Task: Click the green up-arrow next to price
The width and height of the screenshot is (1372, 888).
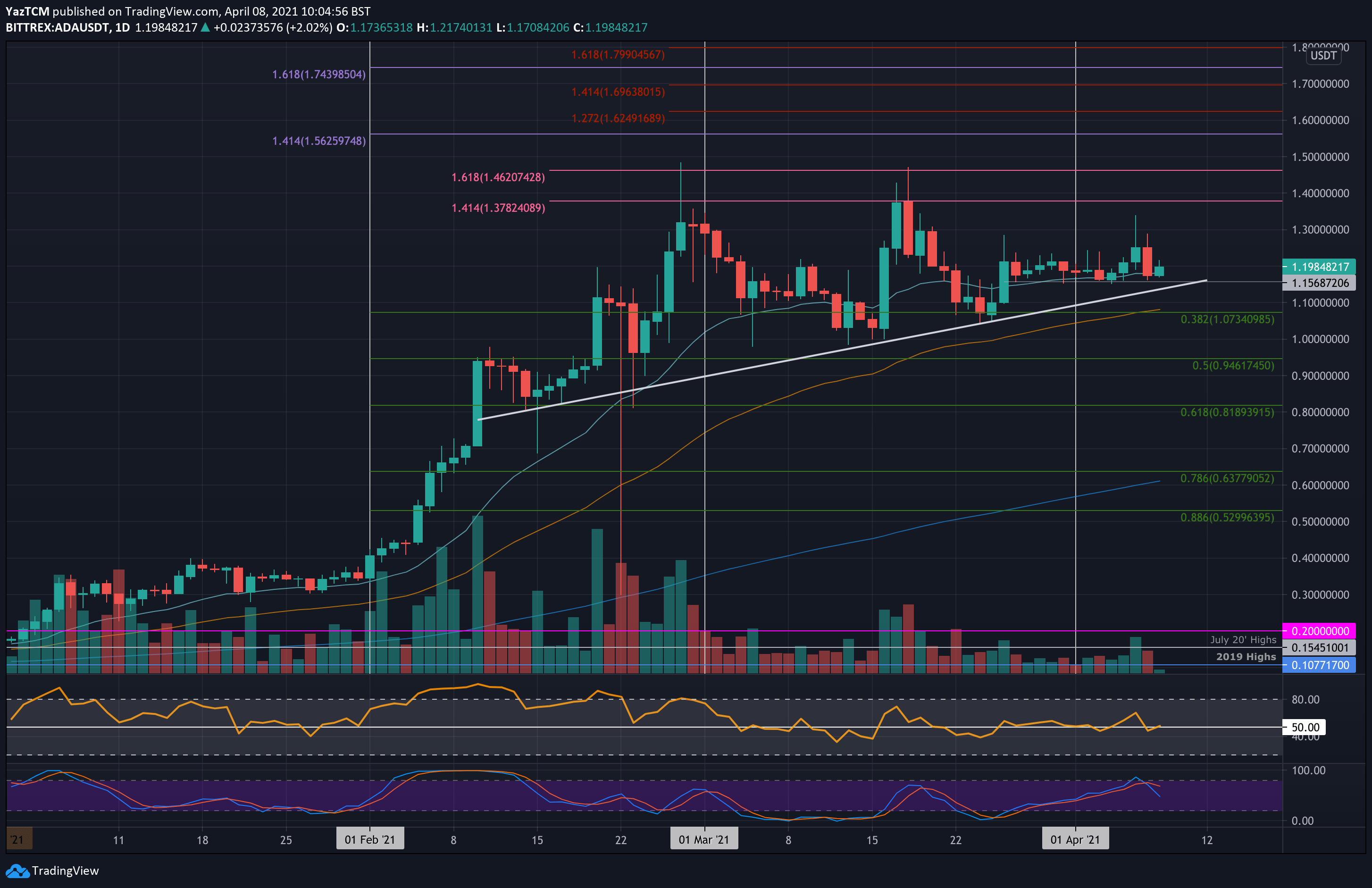Action: pyautogui.click(x=205, y=28)
